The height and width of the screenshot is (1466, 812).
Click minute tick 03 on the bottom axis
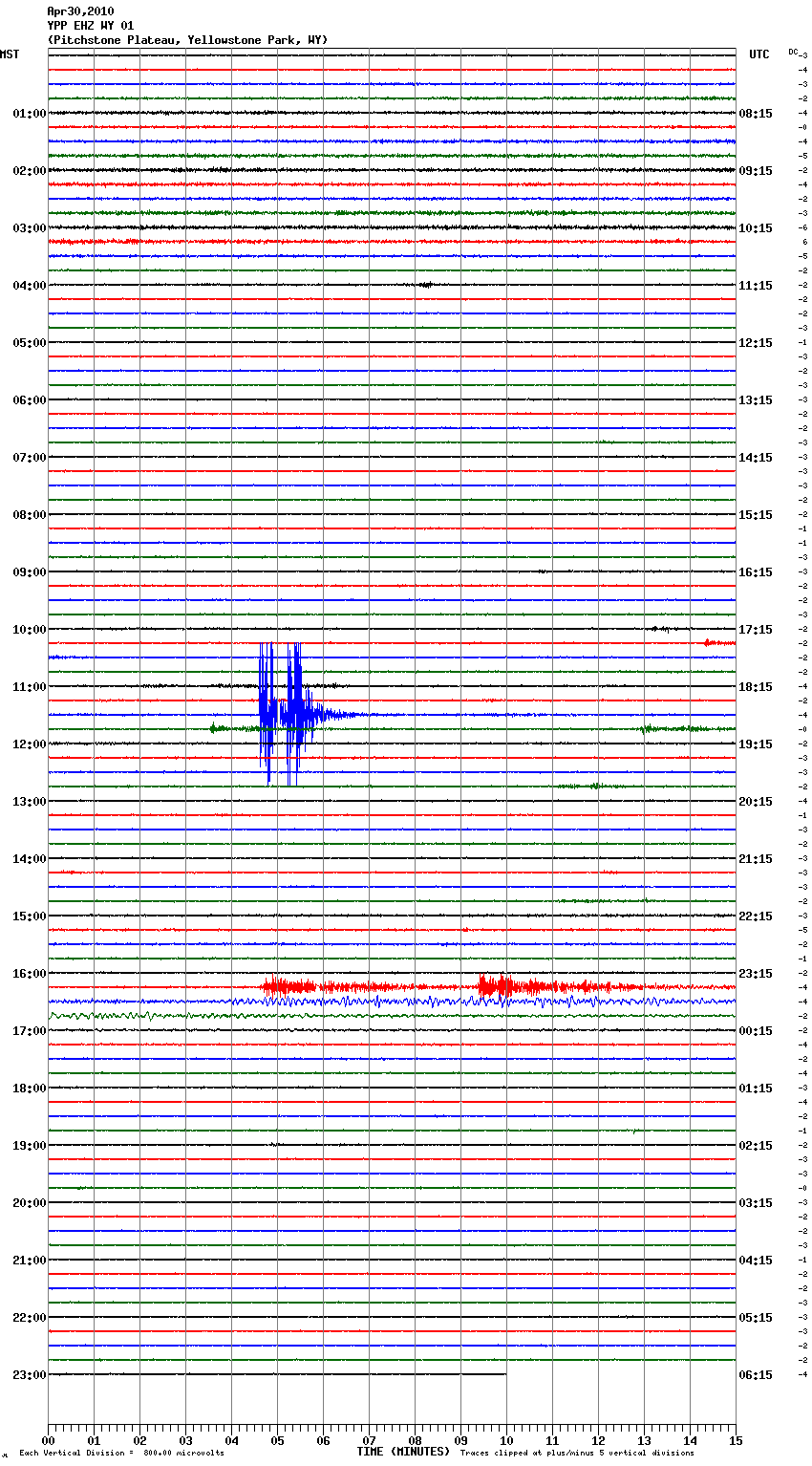[185, 1440]
